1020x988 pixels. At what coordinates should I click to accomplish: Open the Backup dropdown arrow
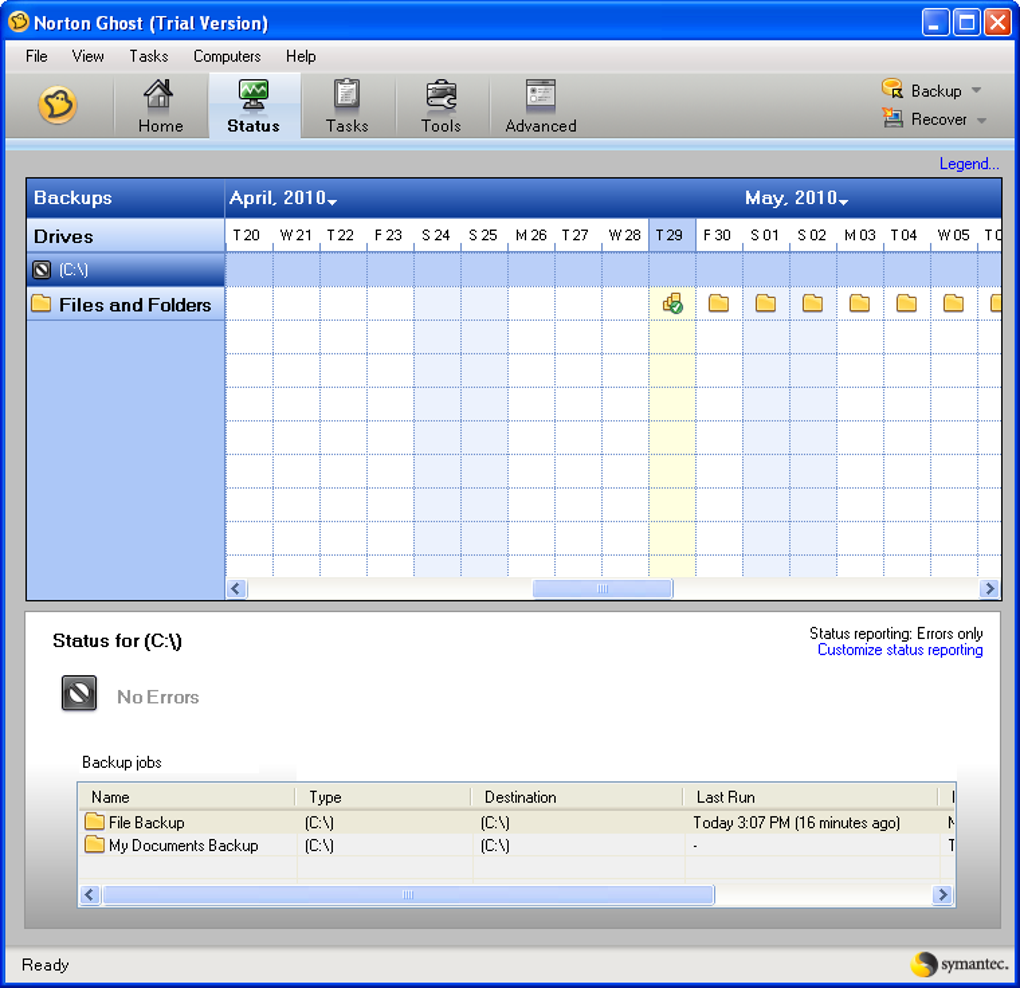(976, 90)
